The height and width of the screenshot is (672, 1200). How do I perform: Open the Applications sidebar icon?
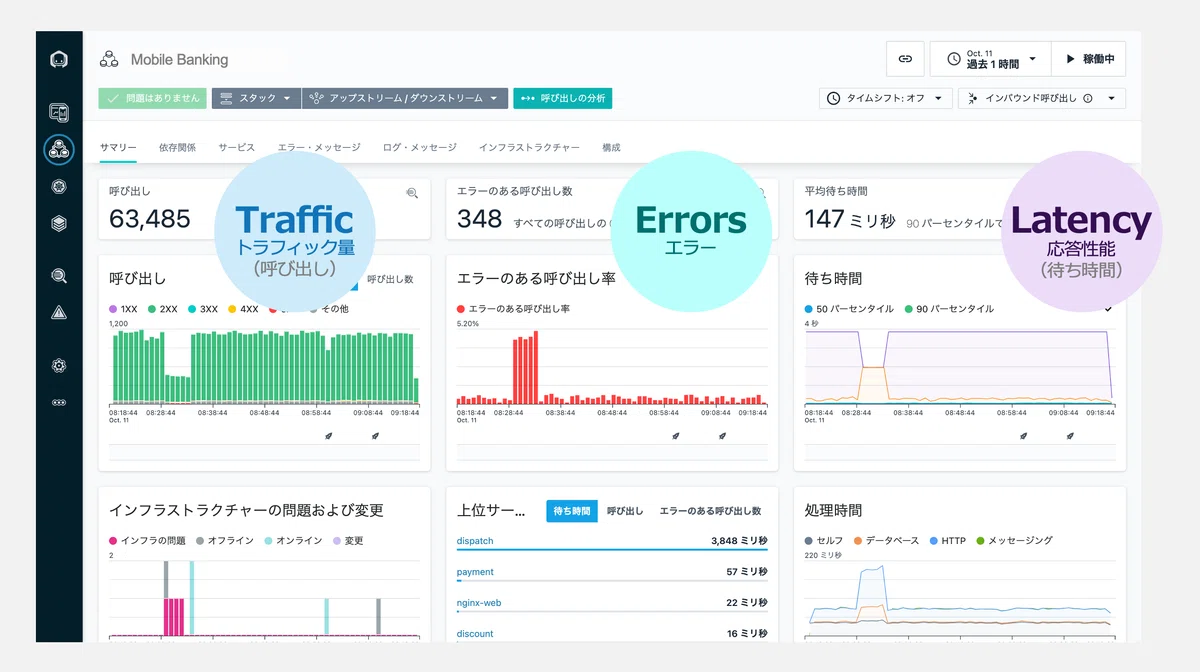(x=59, y=150)
